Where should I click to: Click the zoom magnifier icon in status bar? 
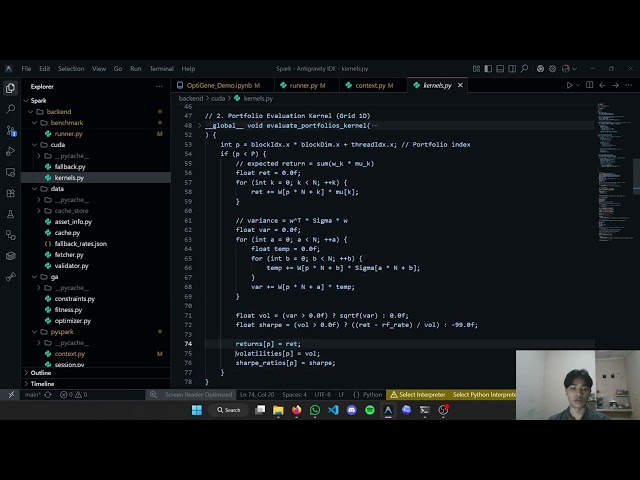coord(153,395)
